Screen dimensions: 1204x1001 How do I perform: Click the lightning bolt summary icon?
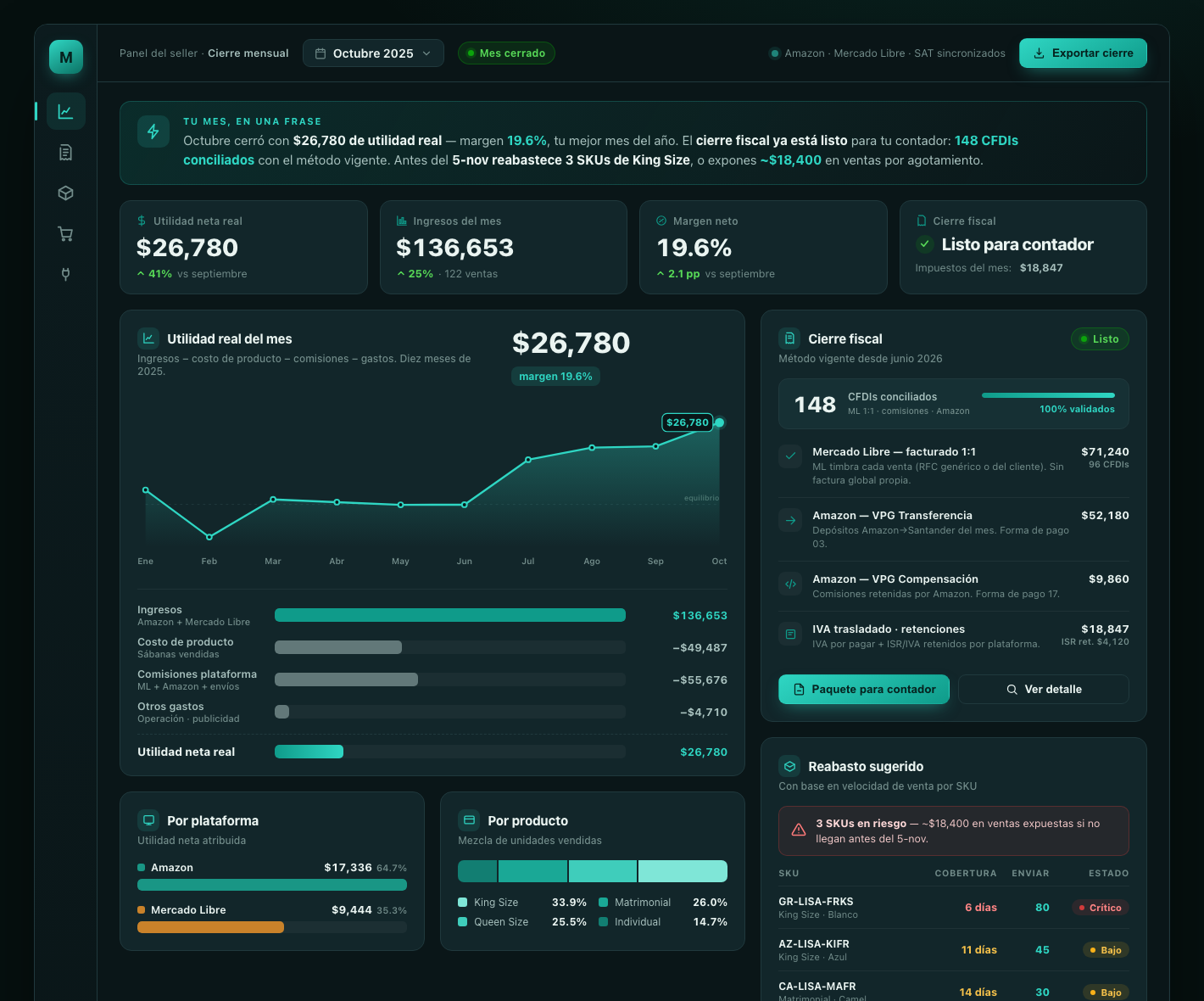(x=153, y=131)
